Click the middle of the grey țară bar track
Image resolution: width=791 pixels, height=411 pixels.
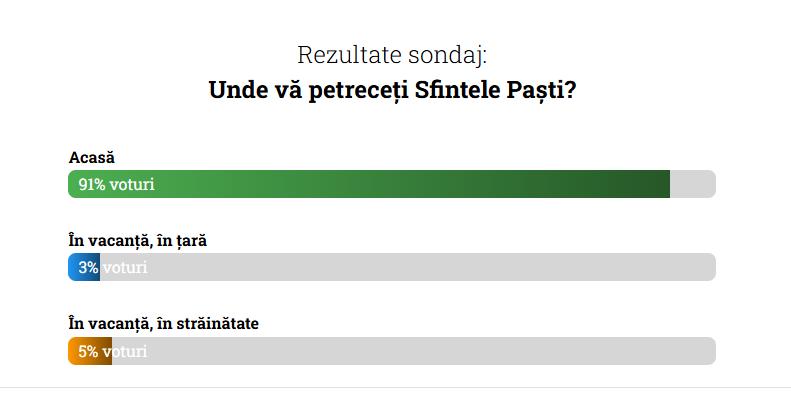coord(400,267)
